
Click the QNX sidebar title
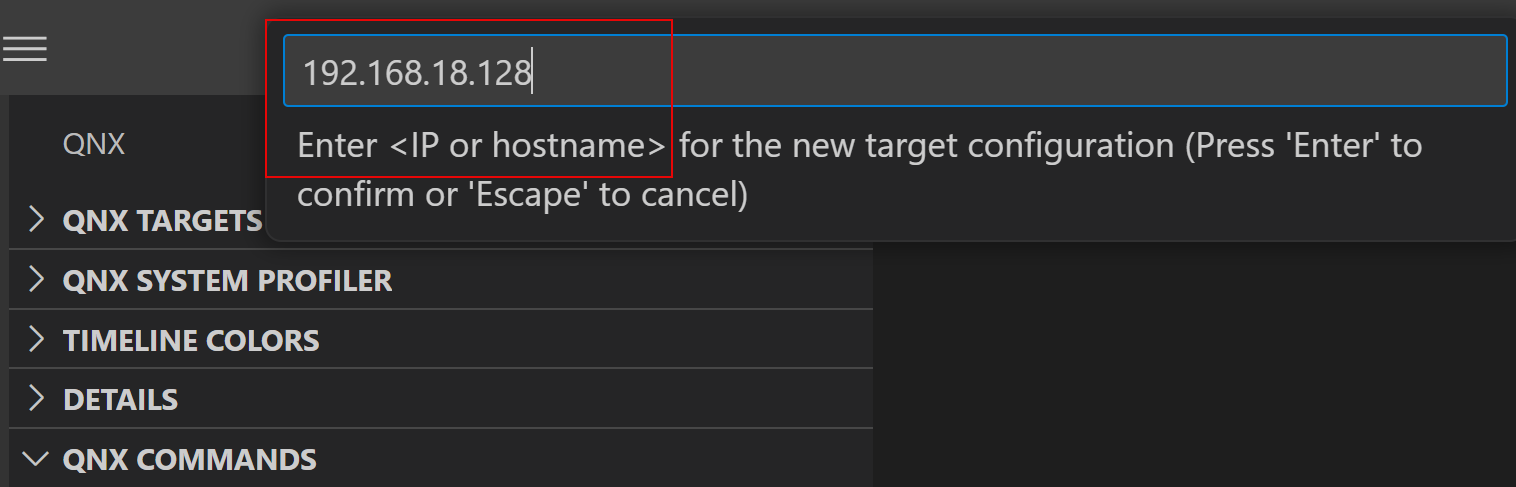(x=94, y=145)
